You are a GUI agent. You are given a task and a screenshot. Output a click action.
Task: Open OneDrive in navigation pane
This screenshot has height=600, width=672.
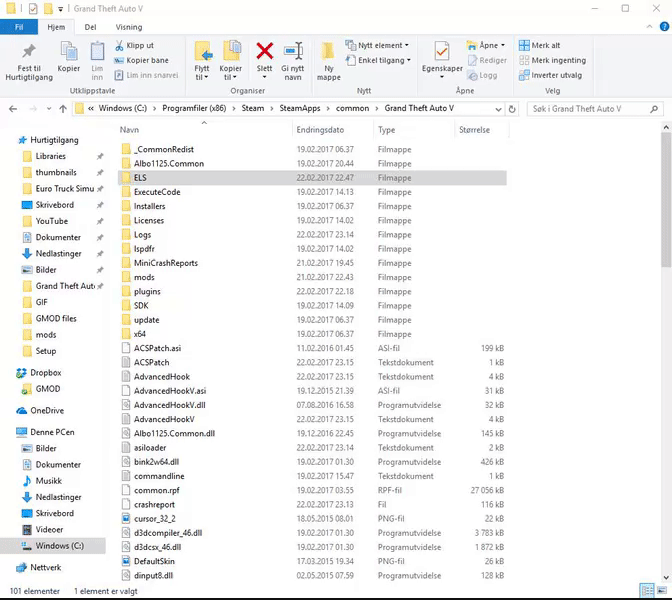tap(47, 411)
